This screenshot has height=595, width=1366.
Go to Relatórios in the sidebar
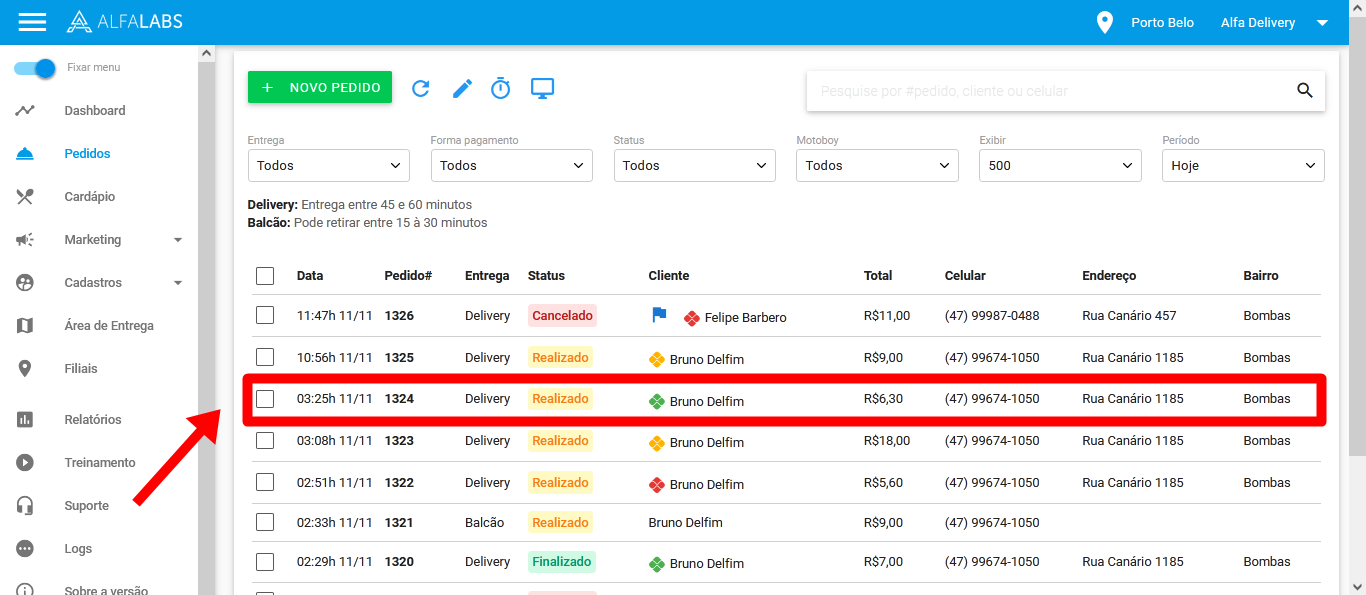pos(92,420)
